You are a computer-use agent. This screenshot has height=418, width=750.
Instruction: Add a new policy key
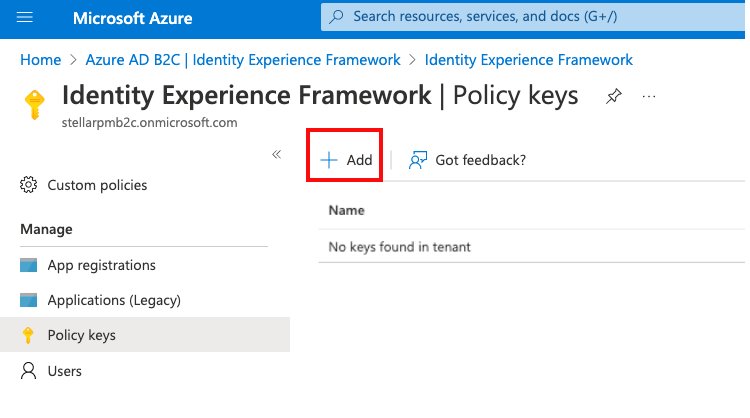pyautogui.click(x=346, y=160)
